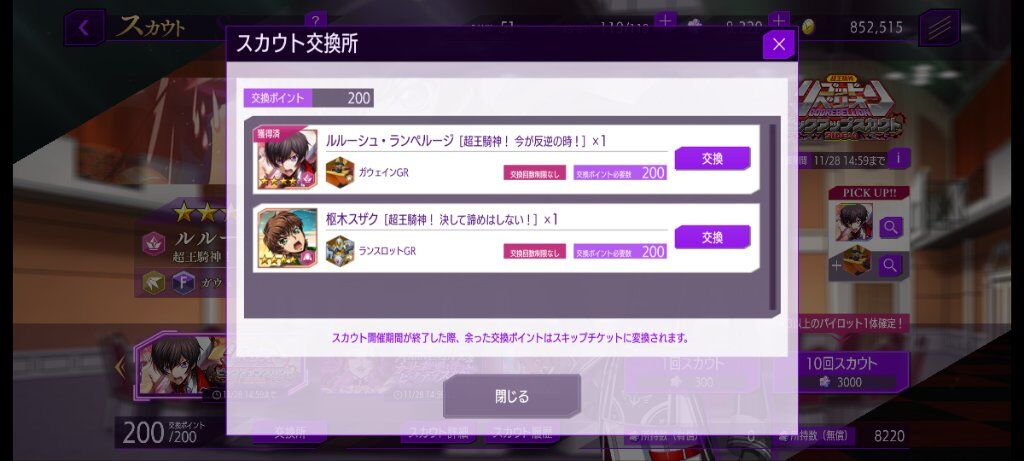
Task: Open ルルーシュ pilot portrait thumbnail
Action: tap(287, 159)
